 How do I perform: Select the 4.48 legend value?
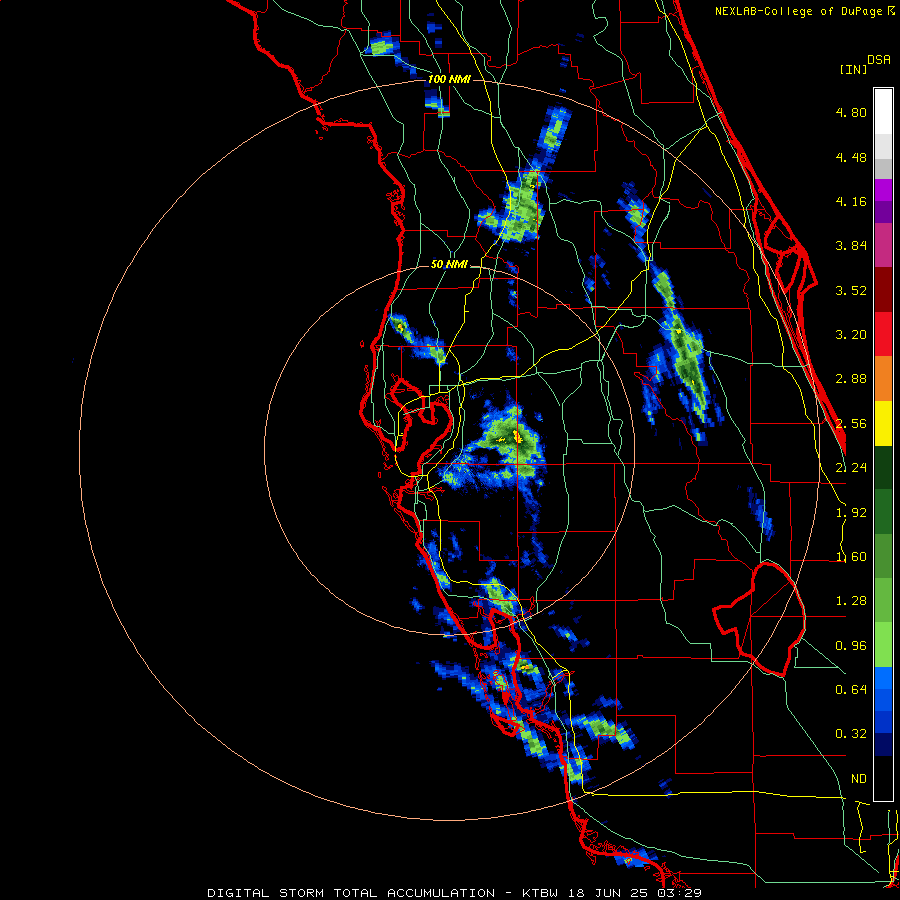coord(851,157)
